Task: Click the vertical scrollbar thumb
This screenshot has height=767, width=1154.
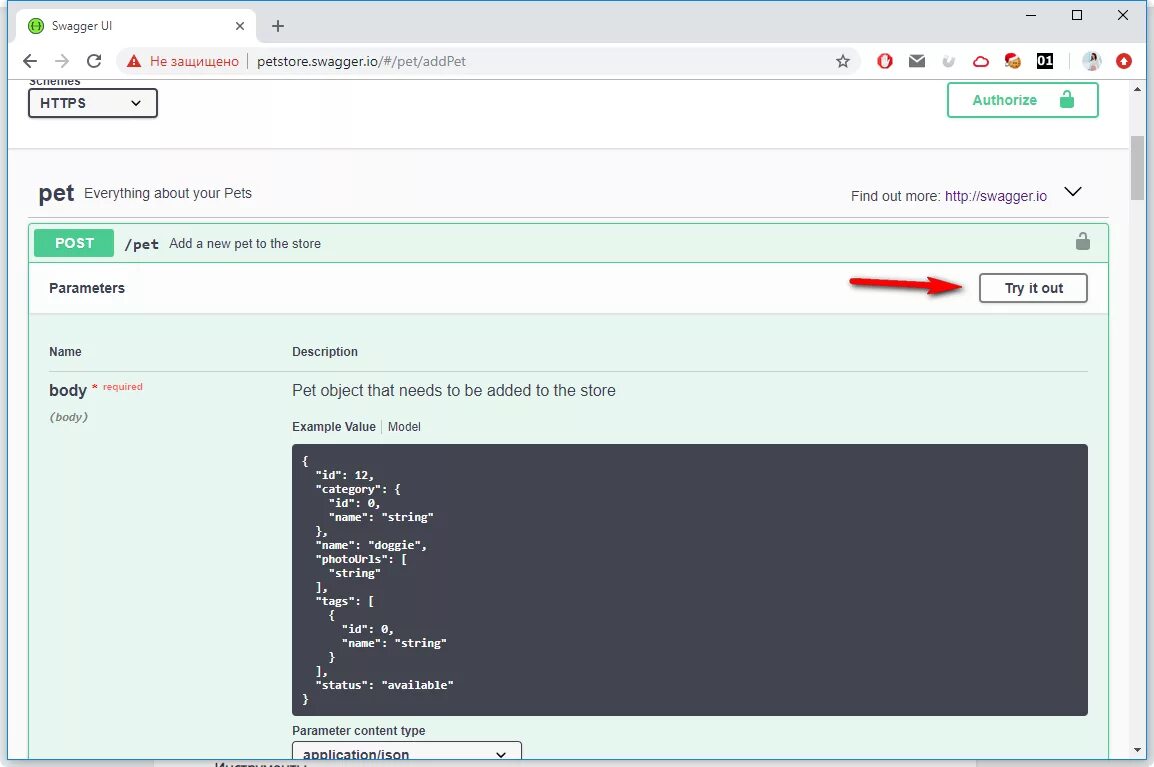Action: tap(1137, 168)
